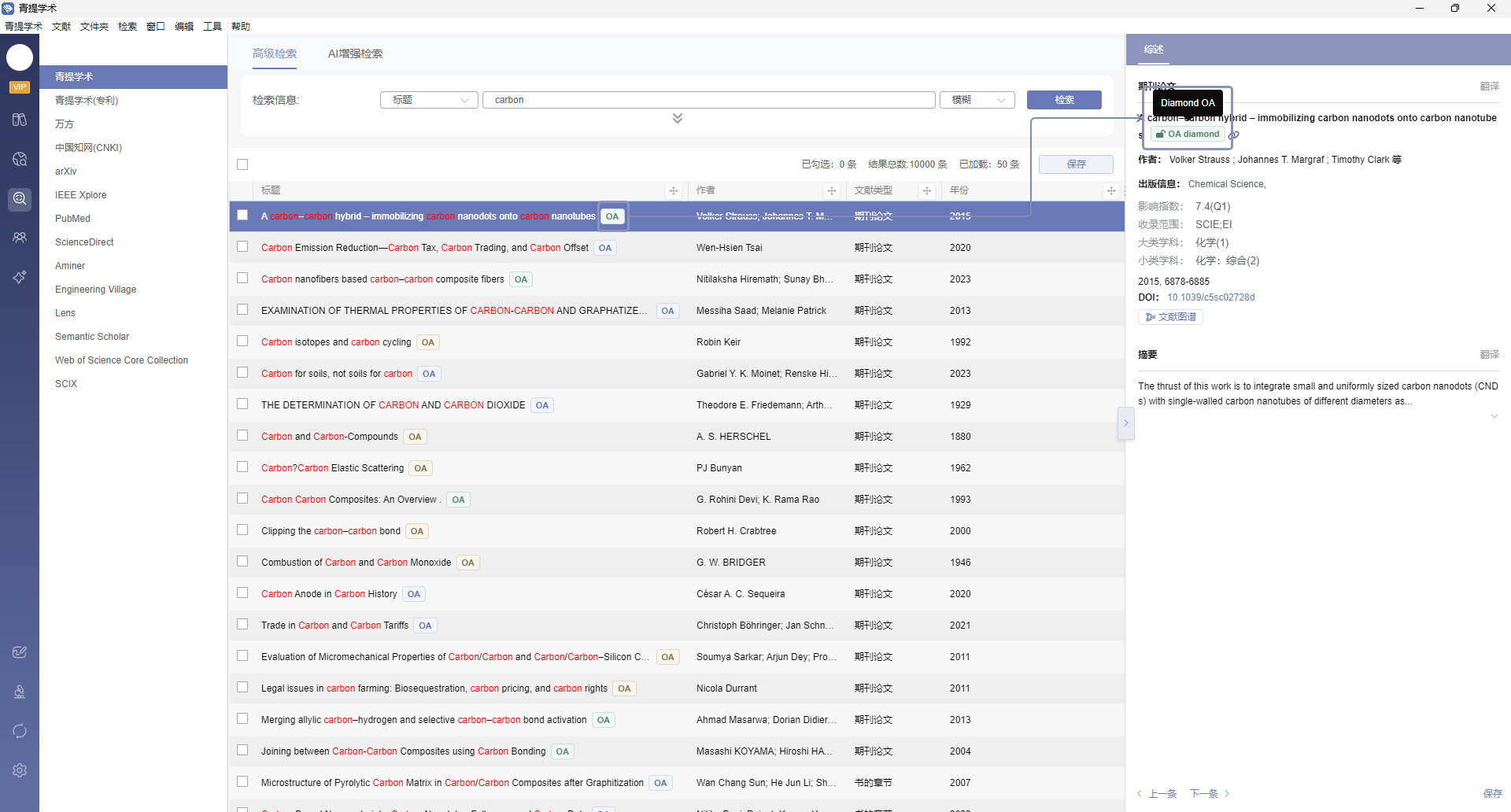Collapse the detail panel with side arrow
Image resolution: width=1511 pixels, height=812 pixels.
(x=1126, y=423)
